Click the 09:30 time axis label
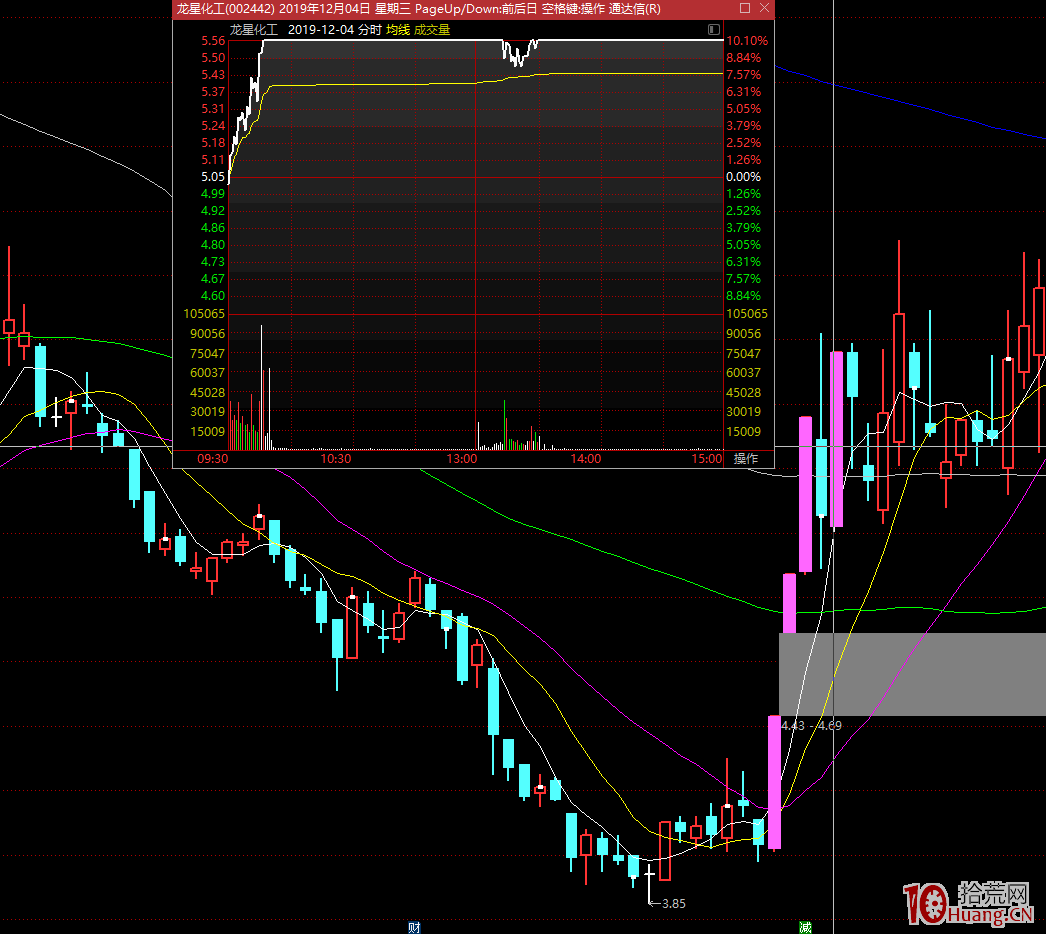This screenshot has height=934, width=1046. [x=213, y=458]
